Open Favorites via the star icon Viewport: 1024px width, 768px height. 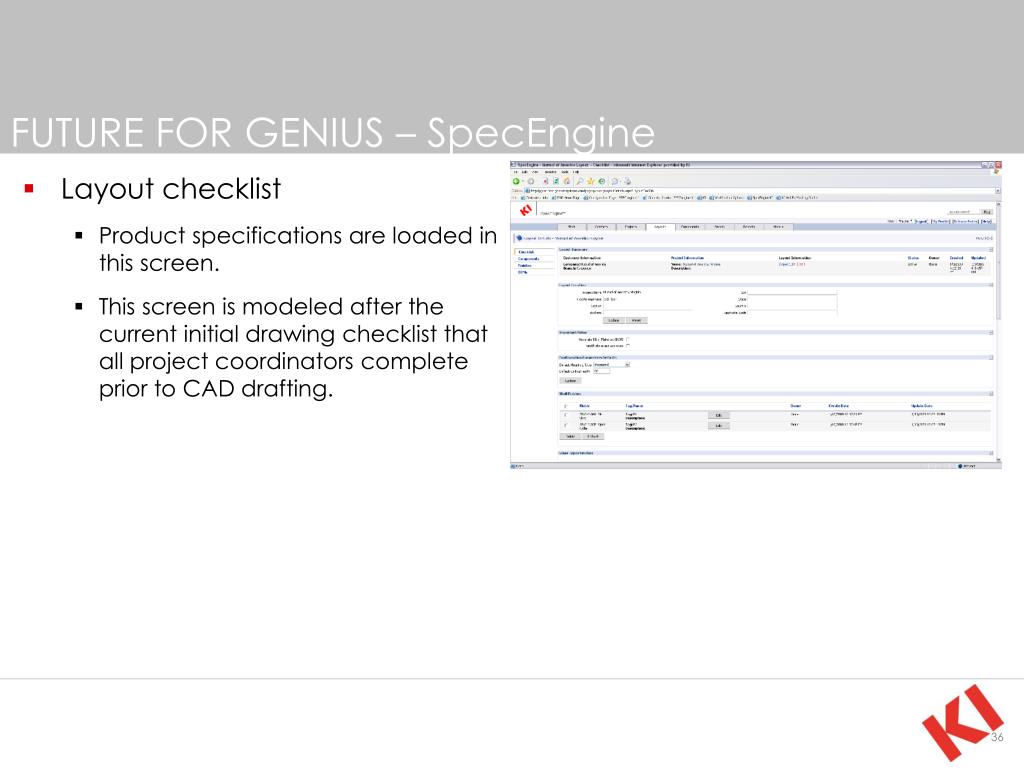(x=590, y=181)
